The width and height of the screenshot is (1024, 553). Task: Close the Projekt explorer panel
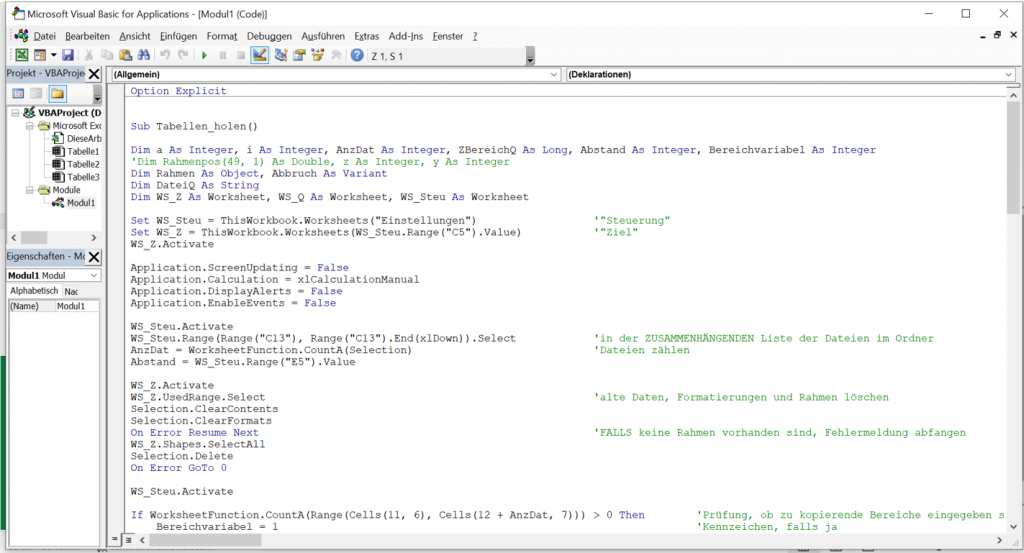[x=94, y=74]
